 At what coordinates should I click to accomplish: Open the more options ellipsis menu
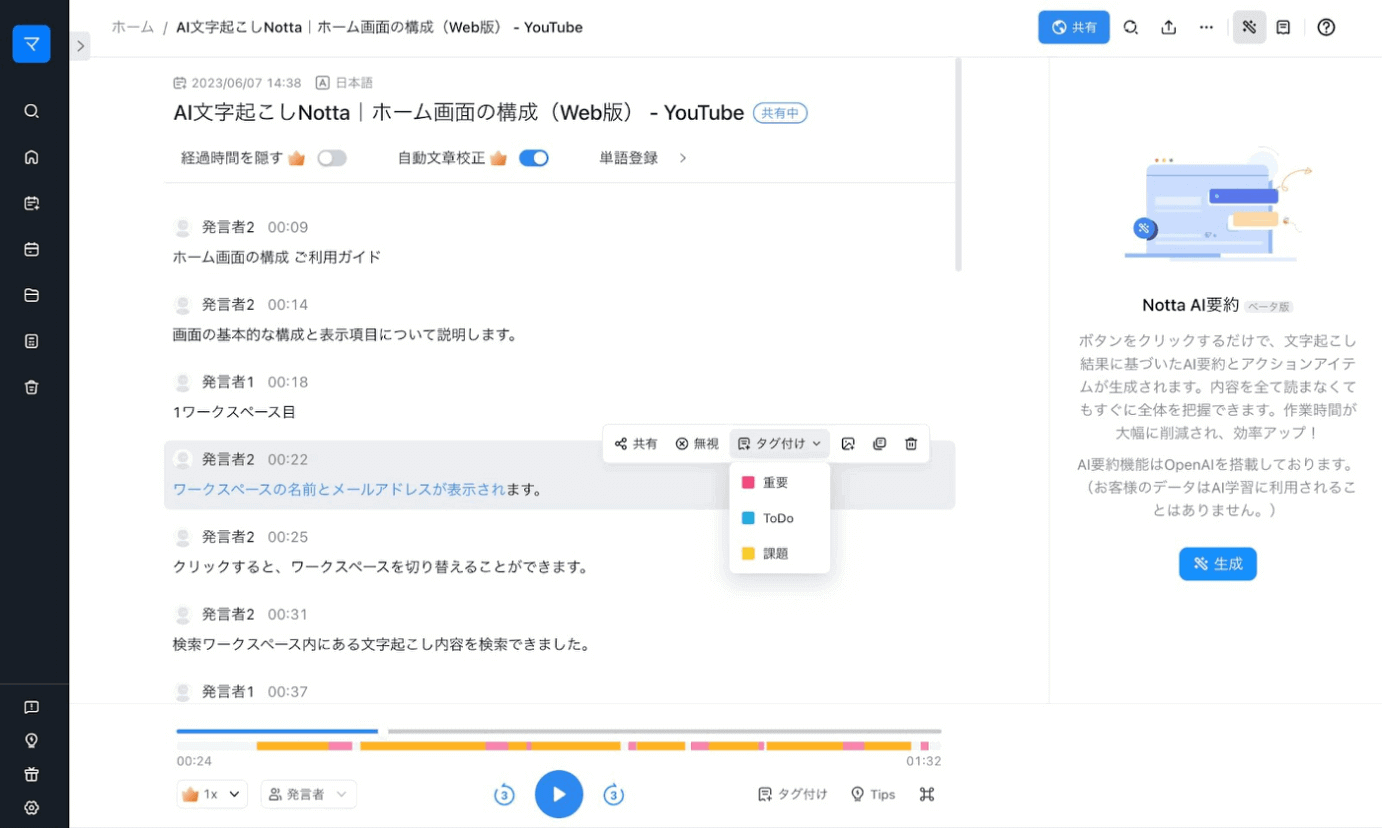1207,28
